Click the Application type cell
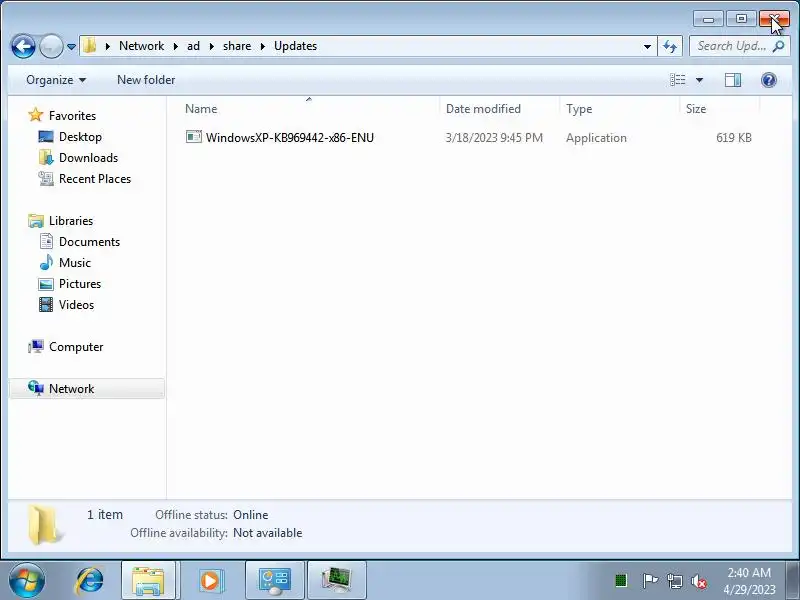Image resolution: width=800 pixels, height=600 pixels. [596, 138]
